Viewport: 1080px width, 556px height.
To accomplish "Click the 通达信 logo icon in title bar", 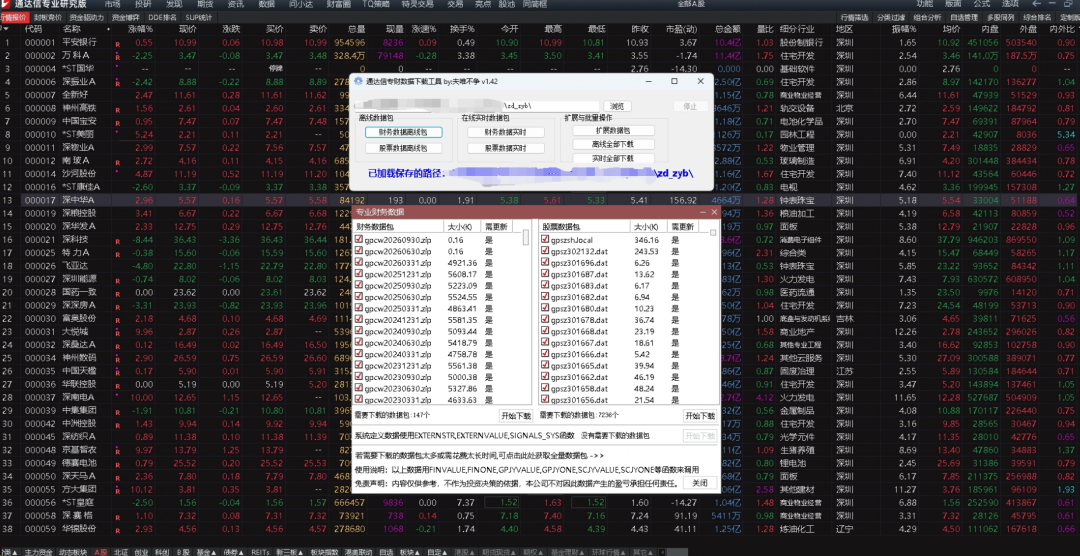I will pos(6,4).
